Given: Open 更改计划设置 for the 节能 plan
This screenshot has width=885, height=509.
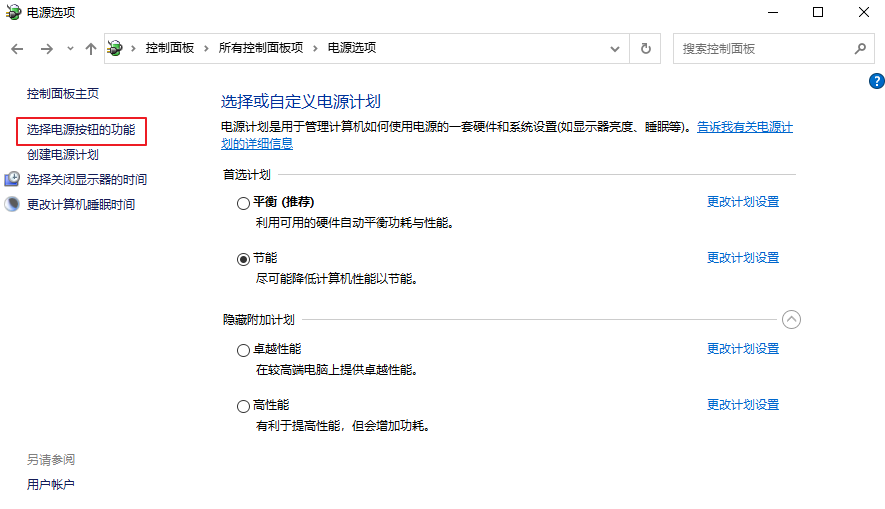Looking at the screenshot, I should coord(742,258).
